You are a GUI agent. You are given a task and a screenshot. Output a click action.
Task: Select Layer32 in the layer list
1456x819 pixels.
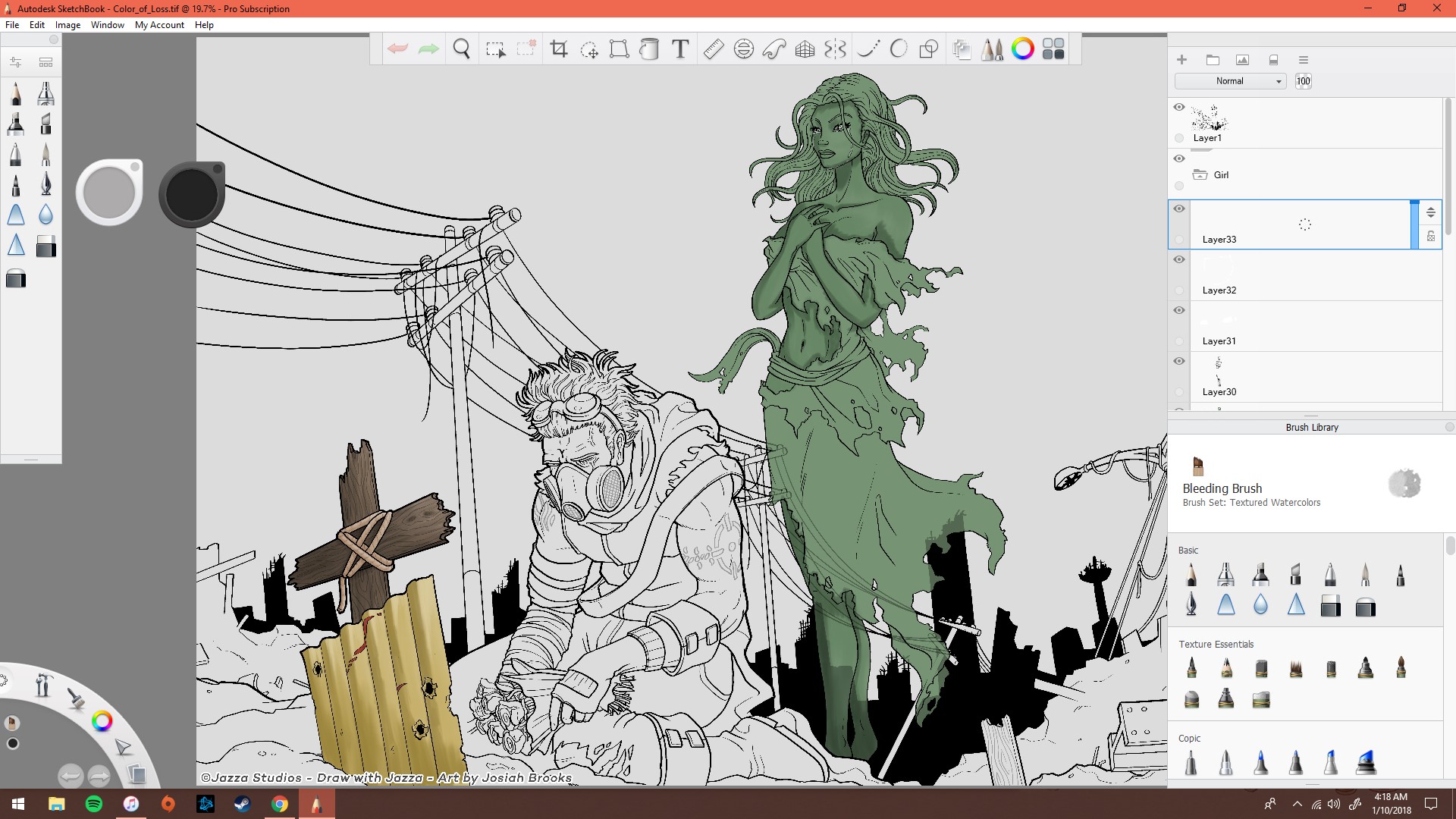pyautogui.click(x=1304, y=275)
